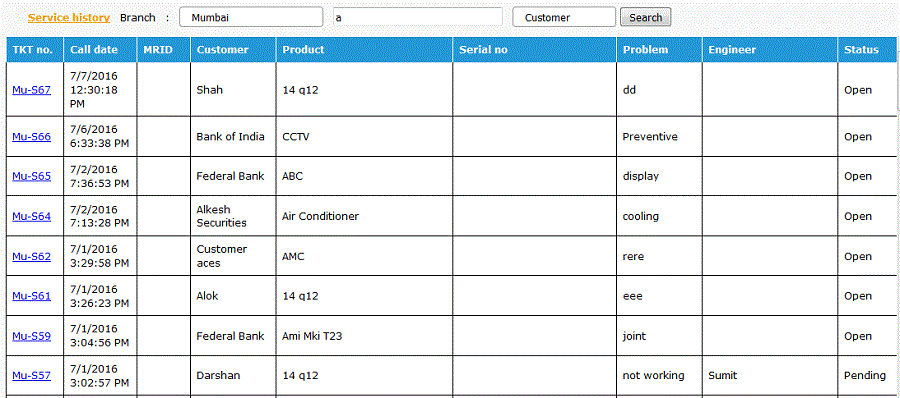
Task: Select product cell 'CCTV'
Action: click(364, 137)
